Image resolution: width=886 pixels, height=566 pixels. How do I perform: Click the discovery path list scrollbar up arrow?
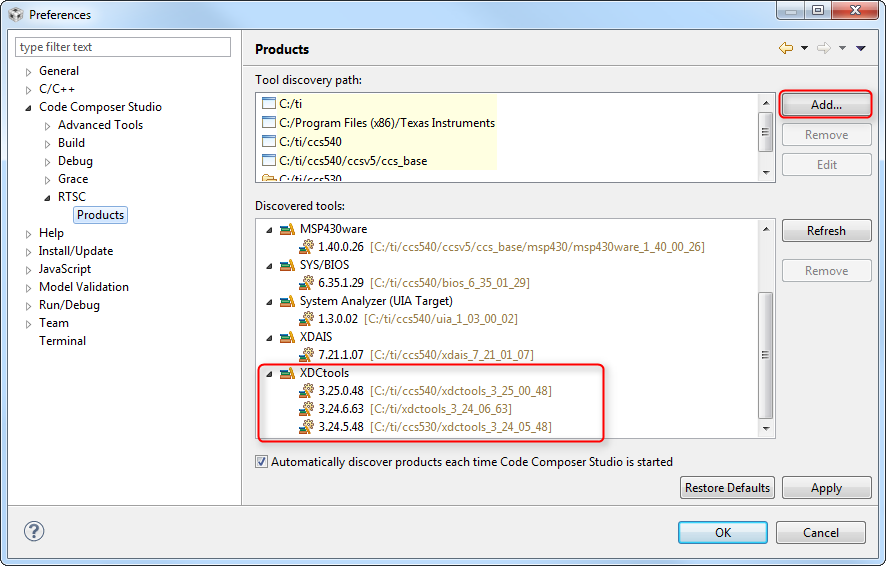click(x=766, y=103)
